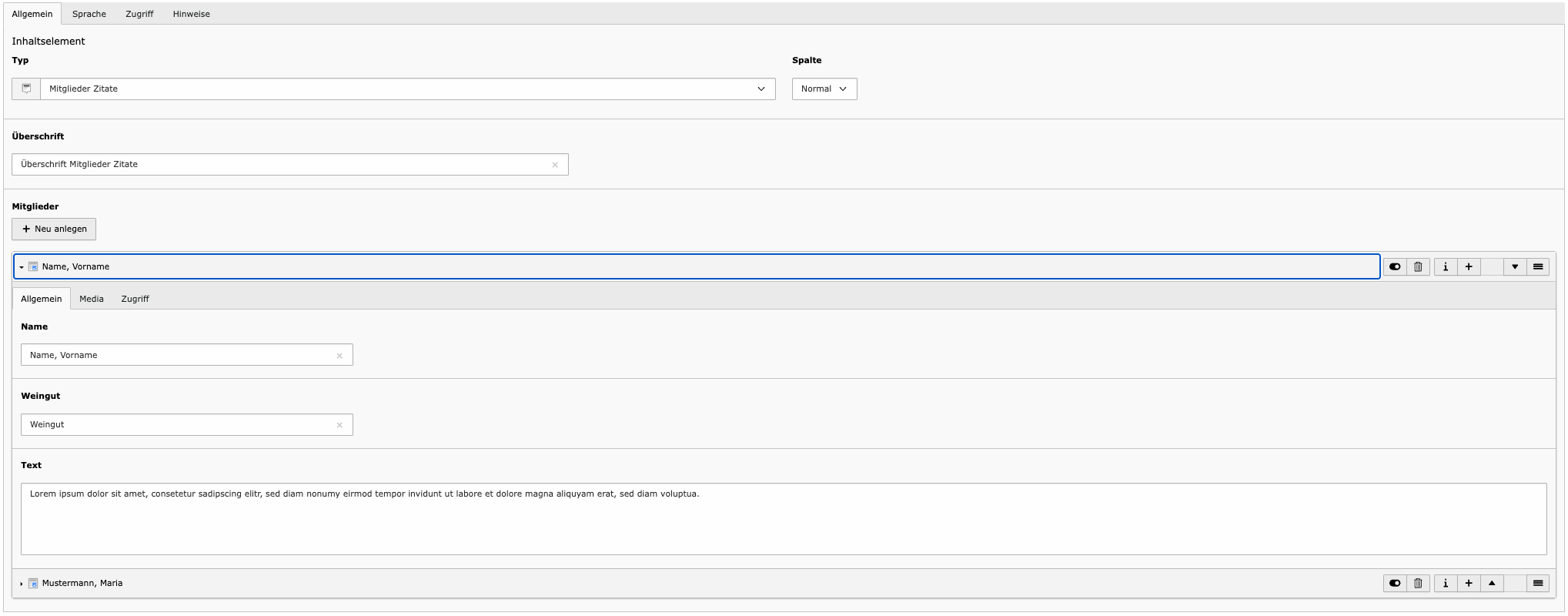
Task: Open the Spalte dropdown
Action: pos(824,89)
